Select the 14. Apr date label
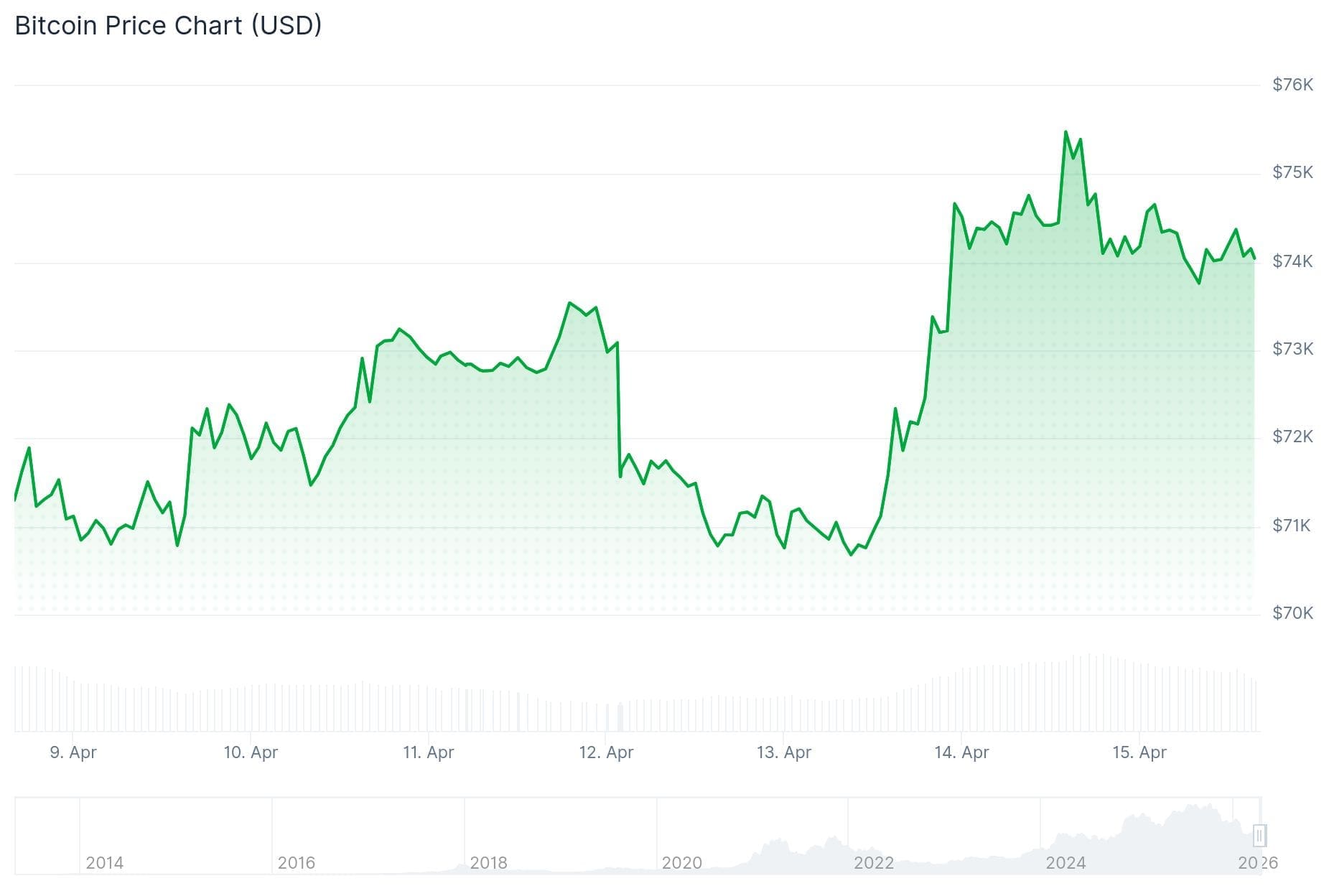 click(961, 752)
